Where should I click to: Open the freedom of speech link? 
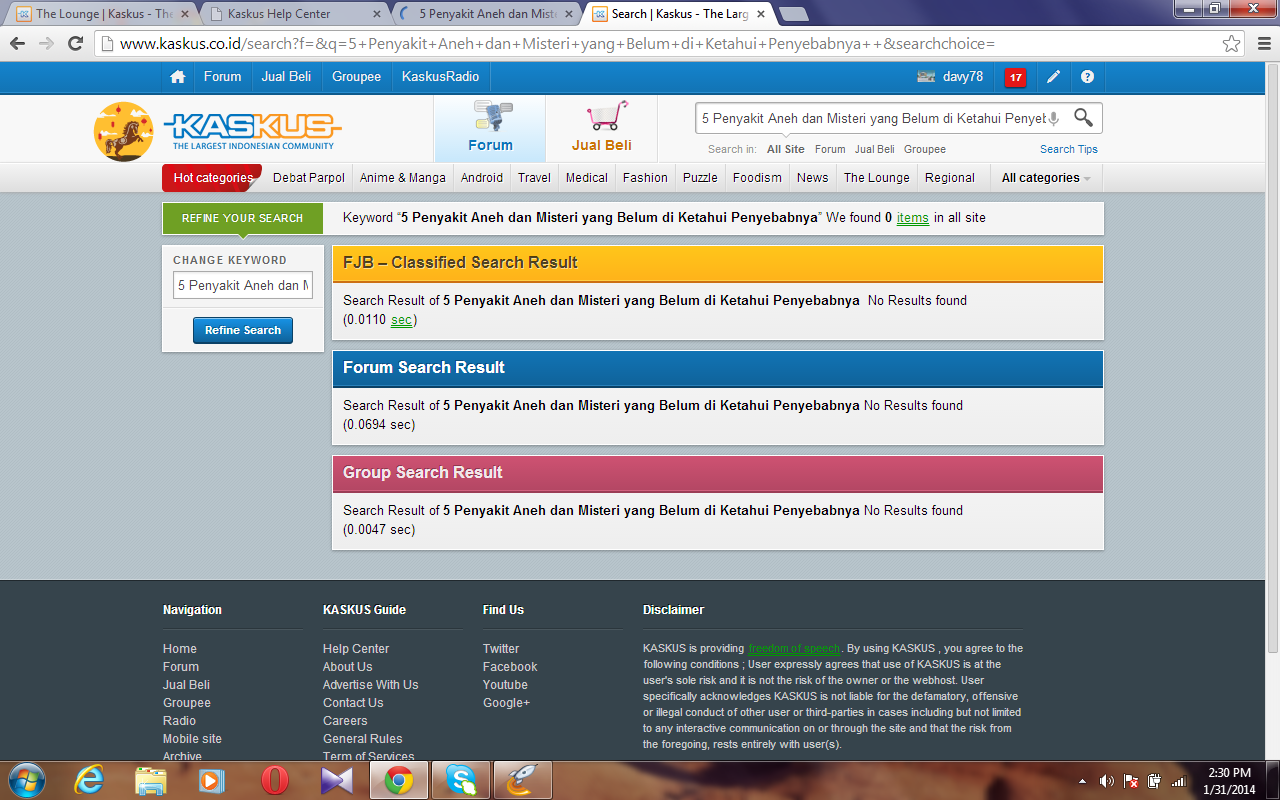point(795,648)
